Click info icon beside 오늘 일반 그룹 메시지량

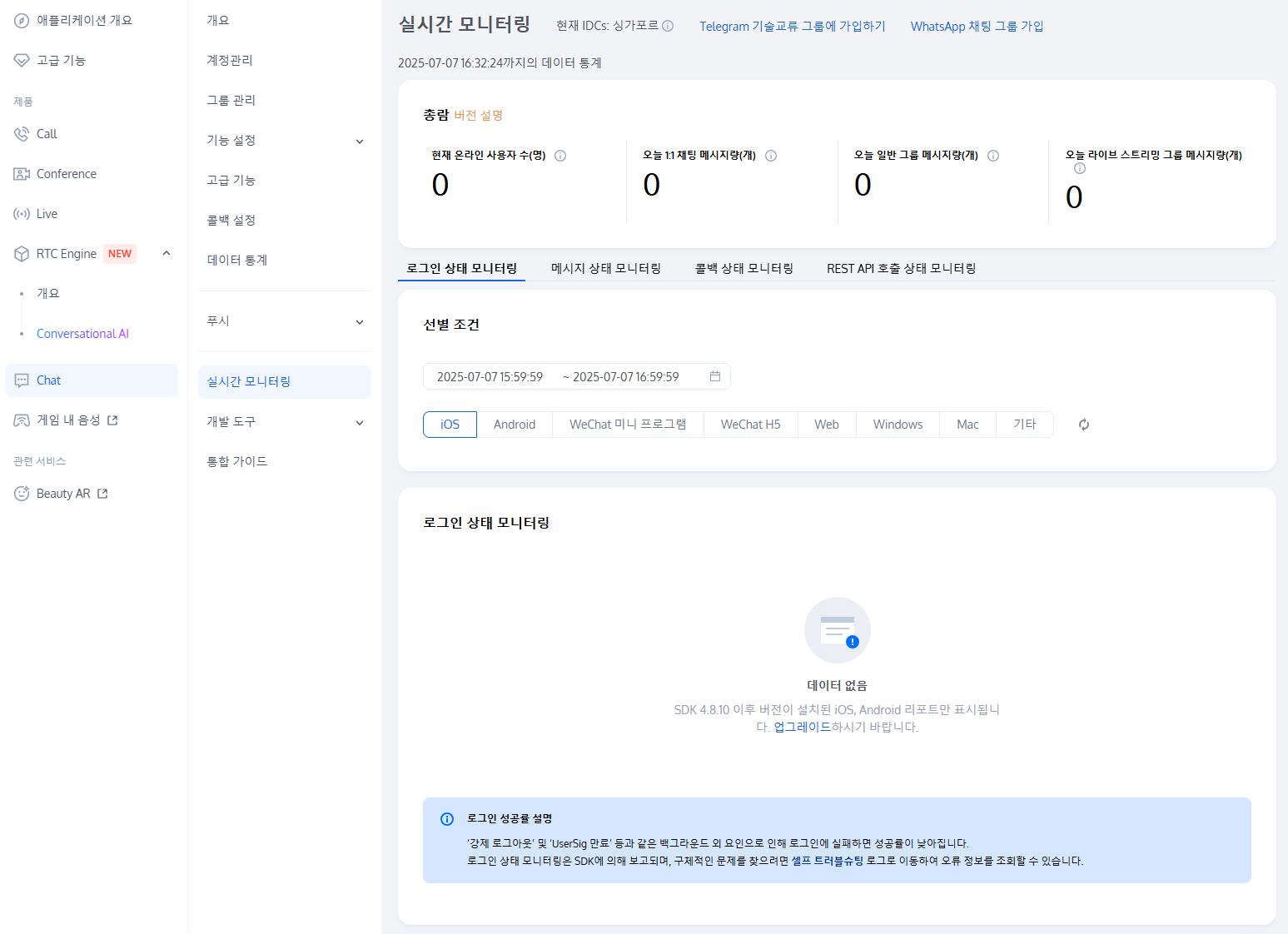tap(993, 156)
